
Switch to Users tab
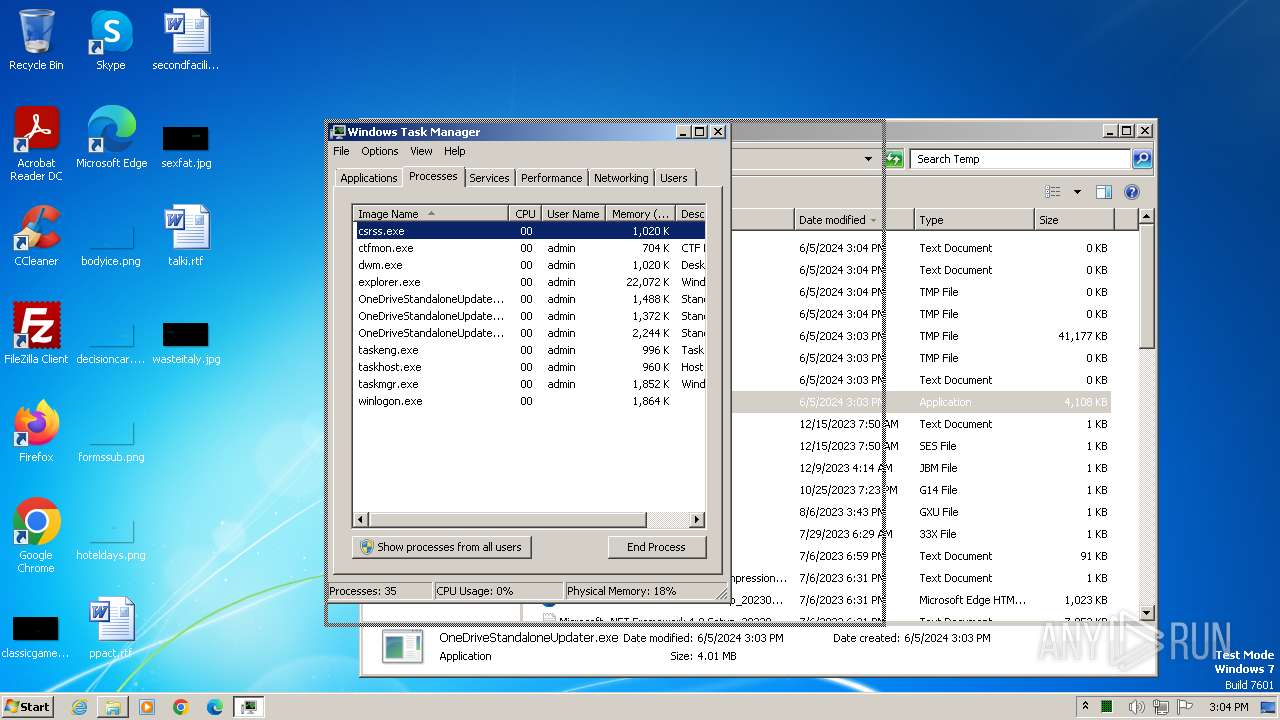[x=674, y=178]
